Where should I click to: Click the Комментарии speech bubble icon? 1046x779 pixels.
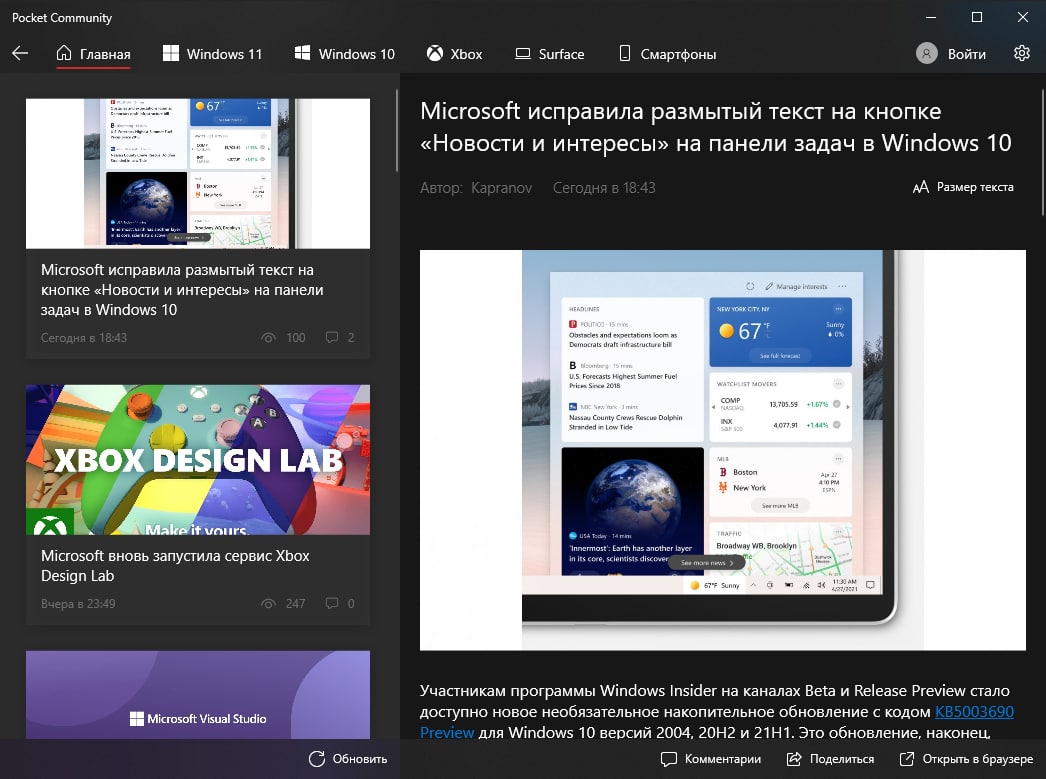[668, 759]
